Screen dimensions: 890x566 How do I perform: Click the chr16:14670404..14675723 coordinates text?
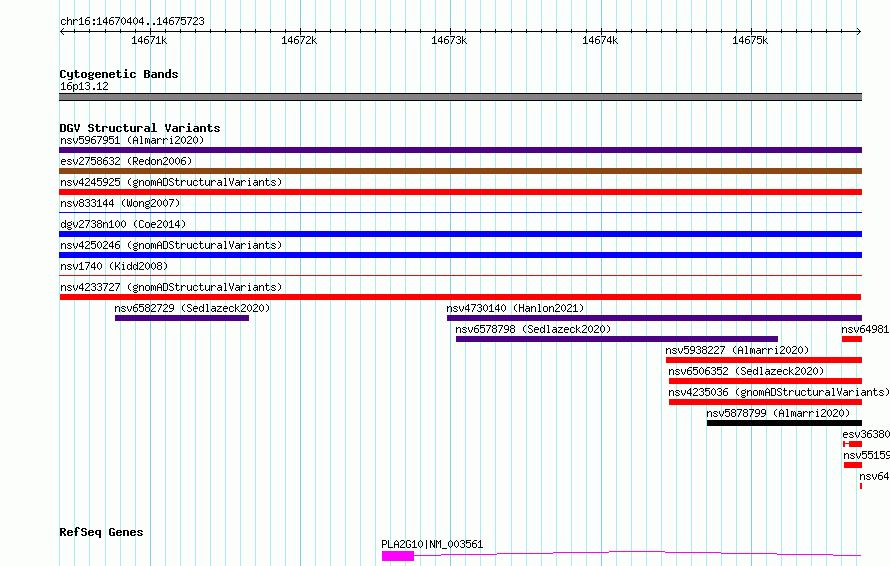[x=132, y=21]
